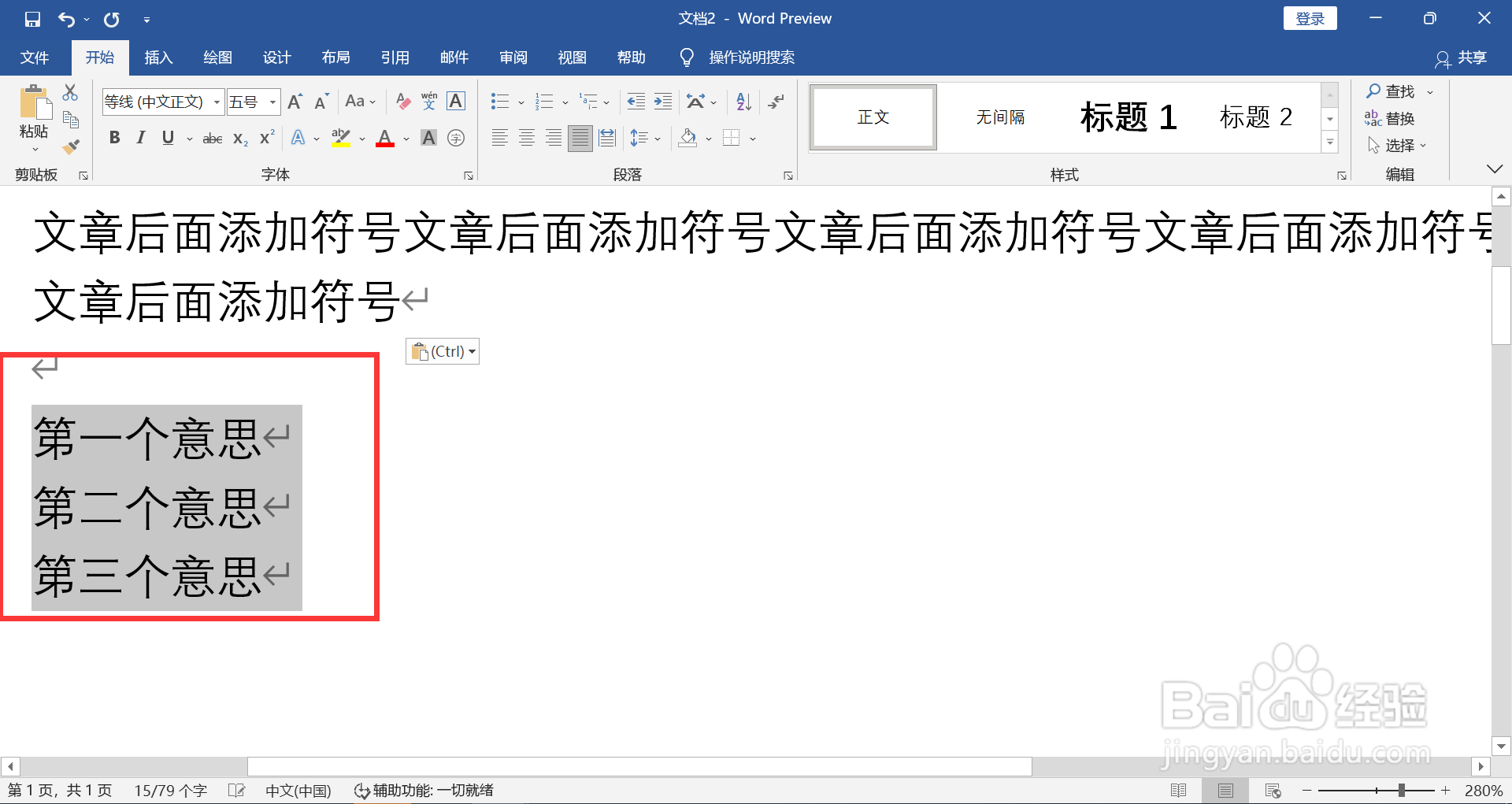Center align the paragraph
The image size is (1512, 804).
coord(527,139)
